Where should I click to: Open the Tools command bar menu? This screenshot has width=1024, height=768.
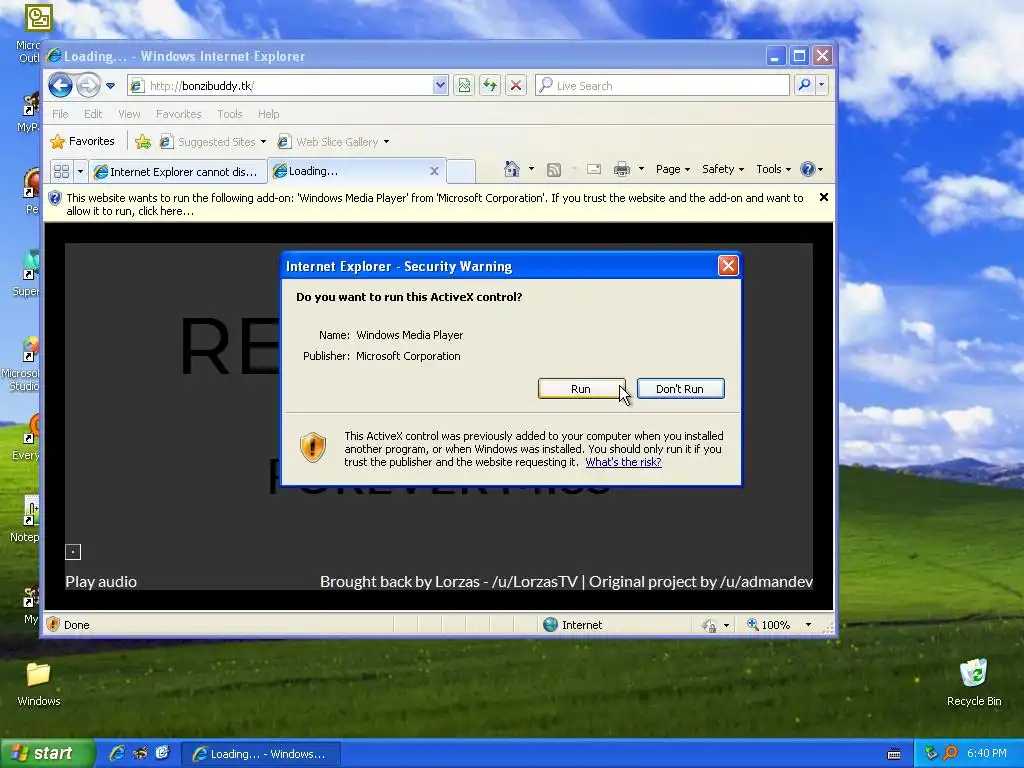click(773, 169)
